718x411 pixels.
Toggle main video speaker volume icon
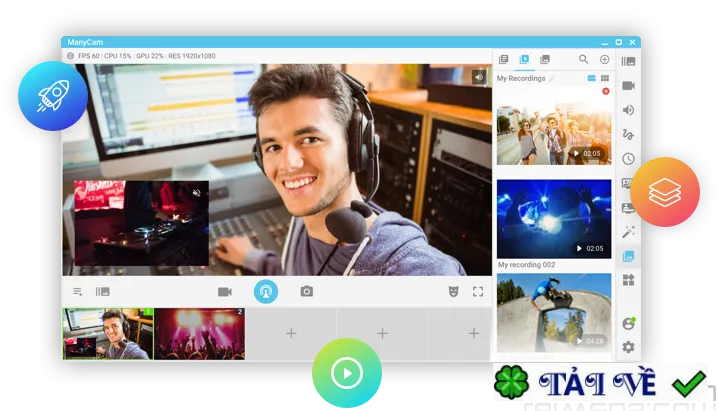coord(479,77)
